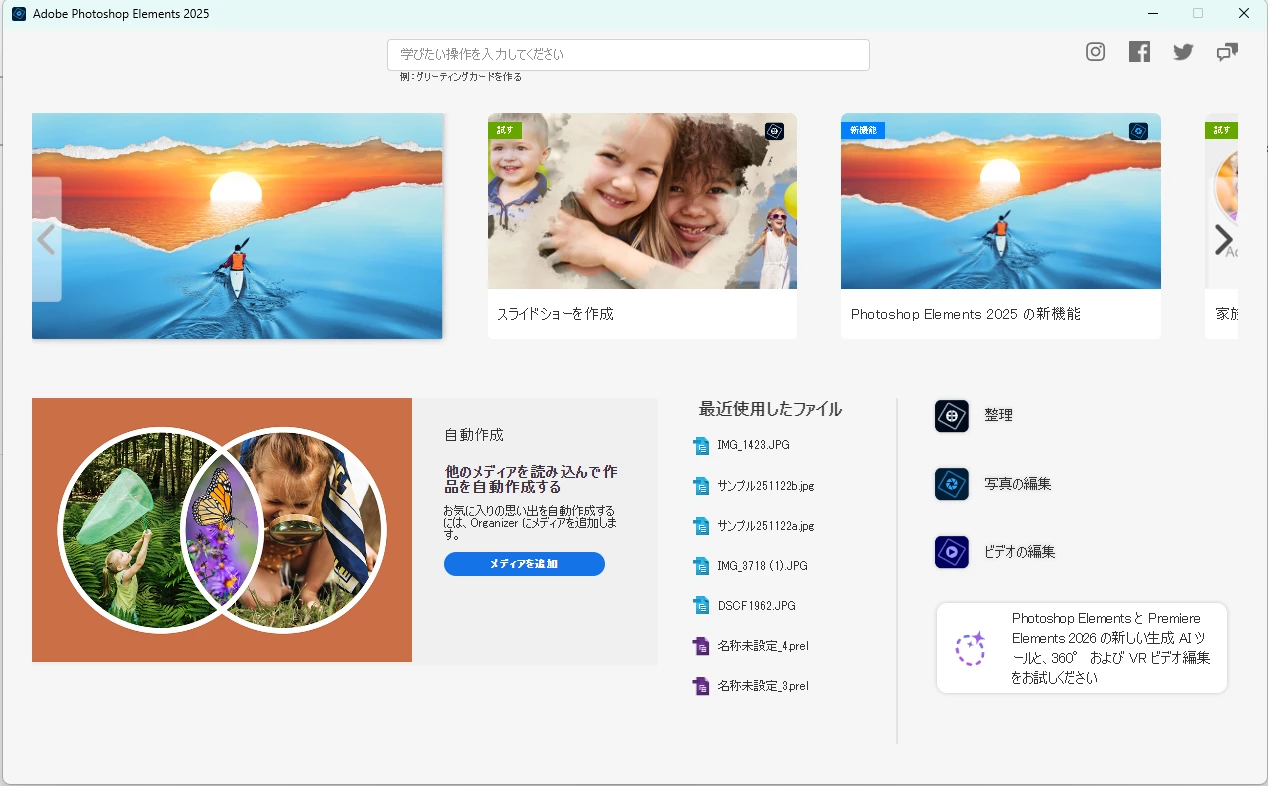Click the 新機能 badge on new-features card
1268x786 pixels.
[x=863, y=131]
